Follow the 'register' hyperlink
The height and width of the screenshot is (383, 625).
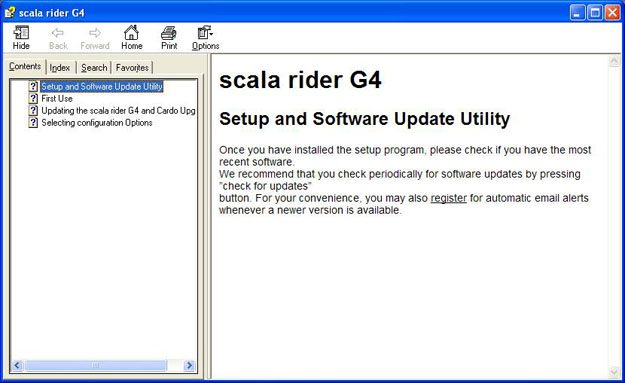coord(448,198)
